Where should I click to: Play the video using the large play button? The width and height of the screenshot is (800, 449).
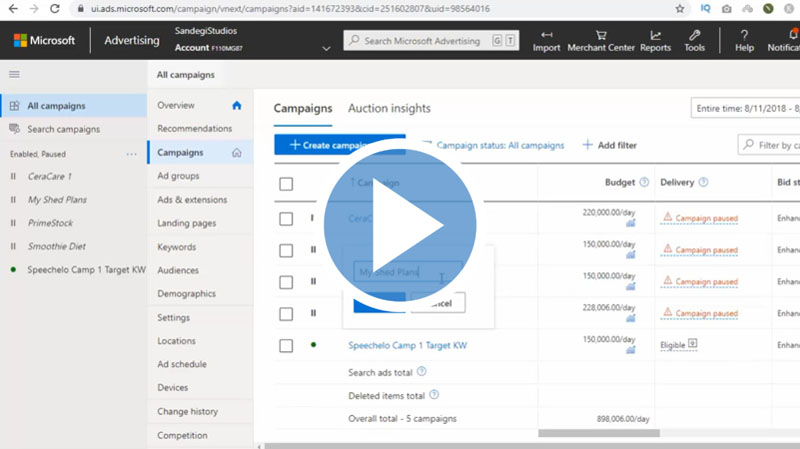[x=400, y=224]
